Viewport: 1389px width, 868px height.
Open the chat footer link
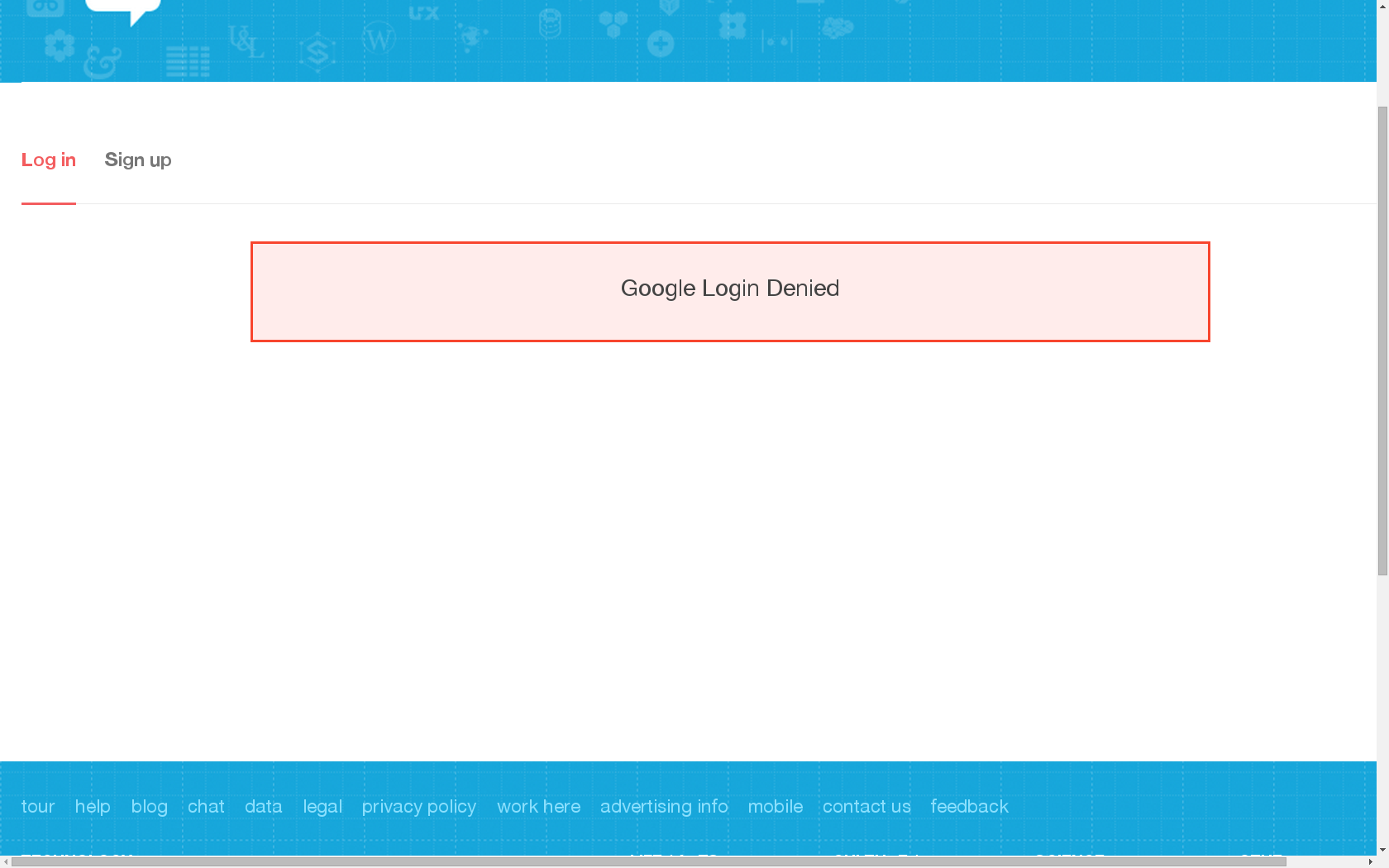[x=206, y=806]
